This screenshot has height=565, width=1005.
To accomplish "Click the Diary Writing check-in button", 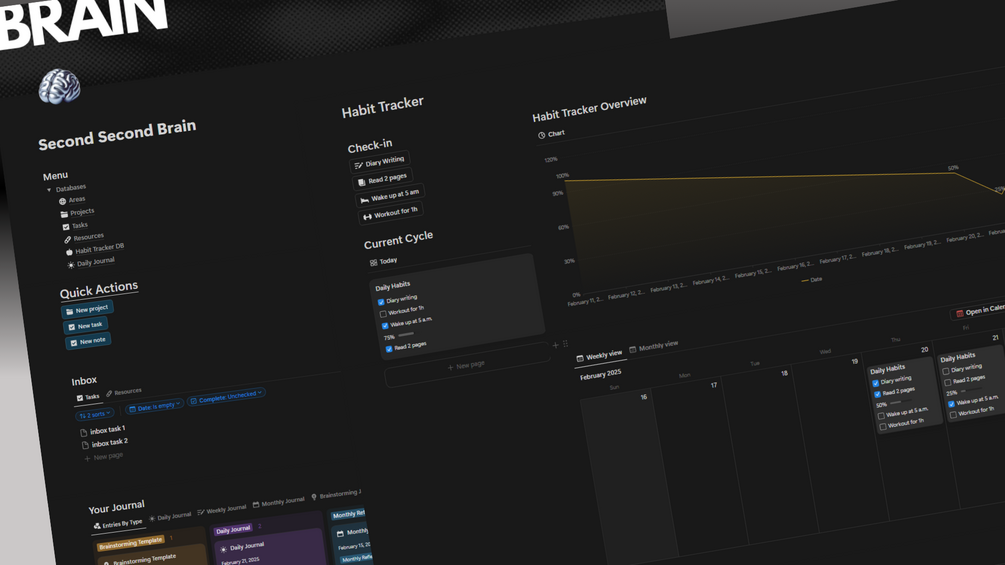I will point(379,162).
